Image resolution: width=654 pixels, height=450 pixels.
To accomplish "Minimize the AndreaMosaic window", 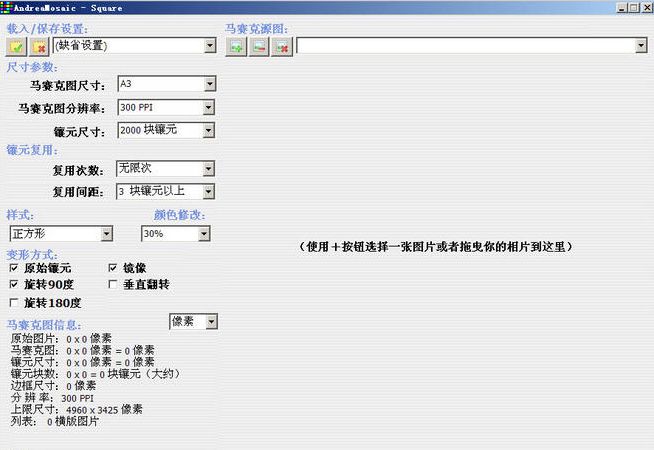I will [621, 8].
